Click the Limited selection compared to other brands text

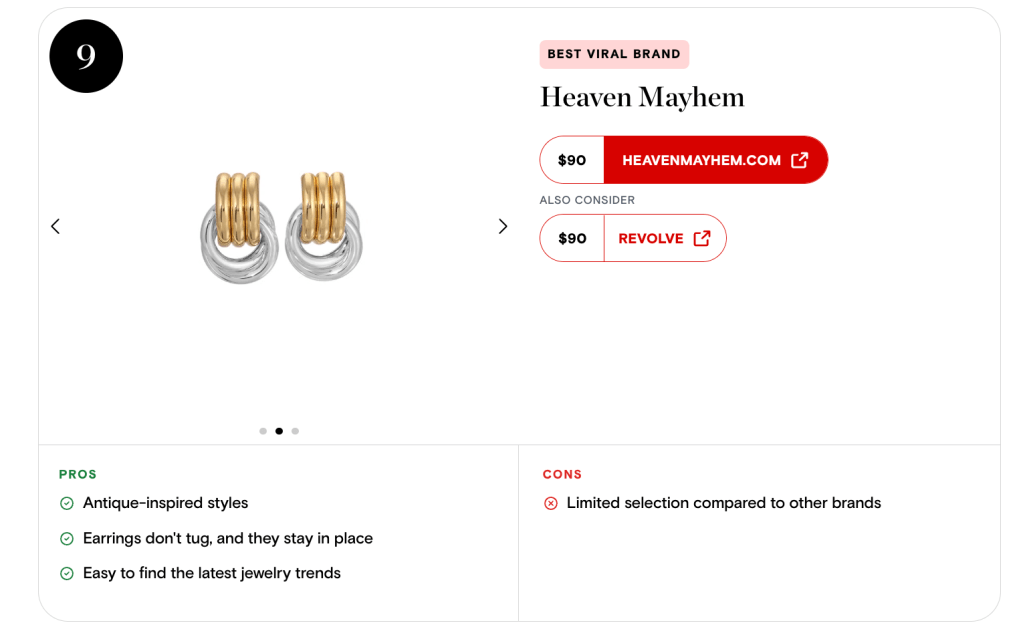[x=723, y=503]
